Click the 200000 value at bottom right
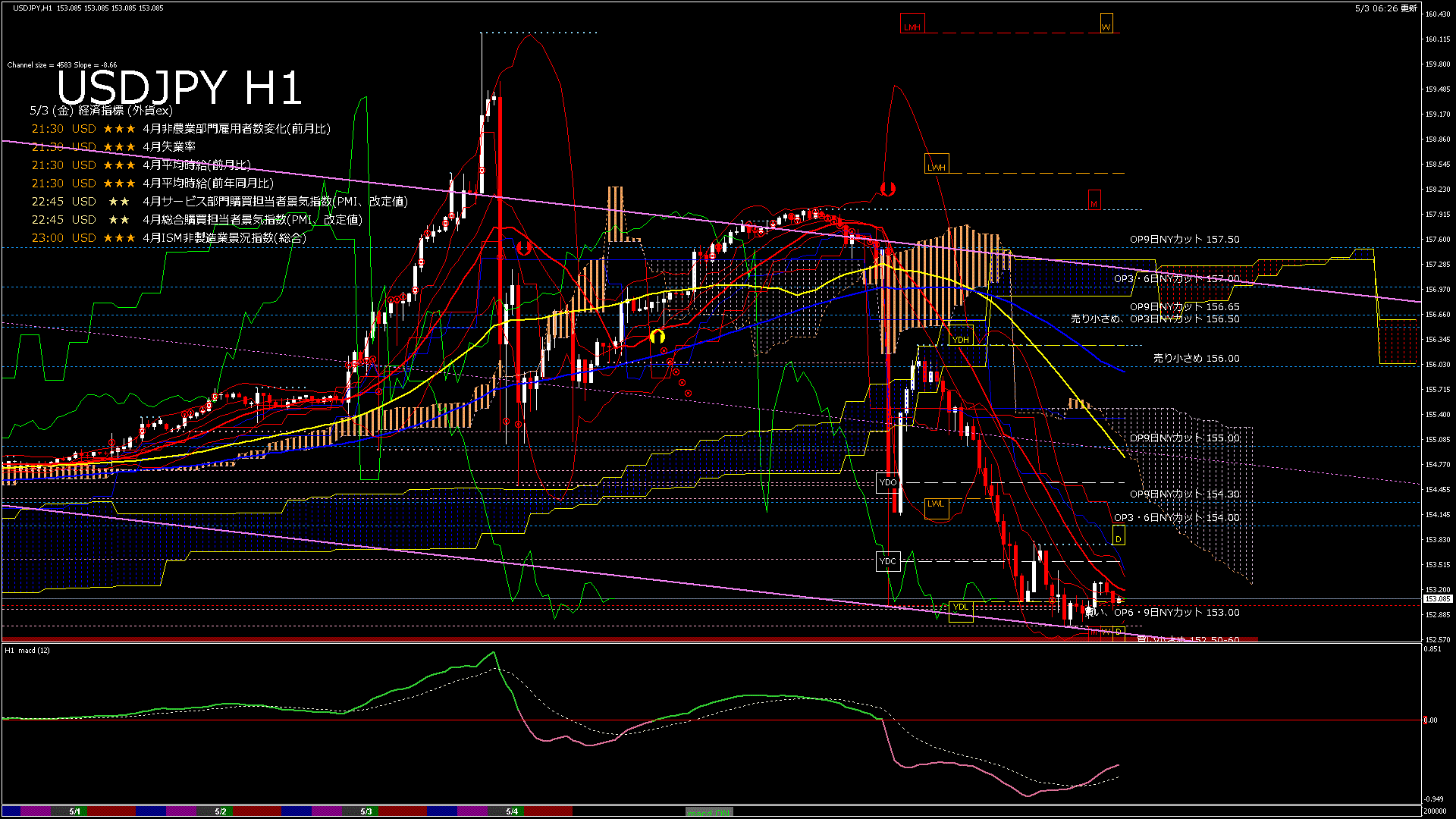Viewport: 1456px width, 819px height. pyautogui.click(x=1436, y=811)
